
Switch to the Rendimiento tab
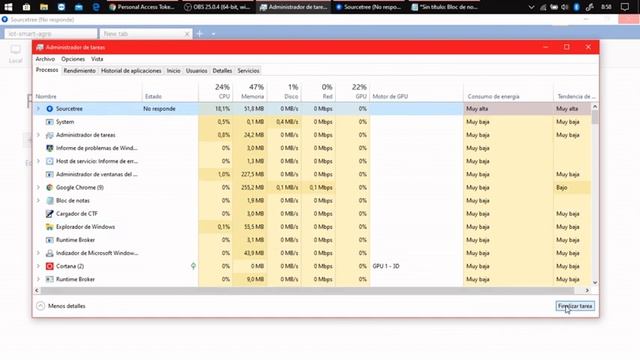point(80,71)
